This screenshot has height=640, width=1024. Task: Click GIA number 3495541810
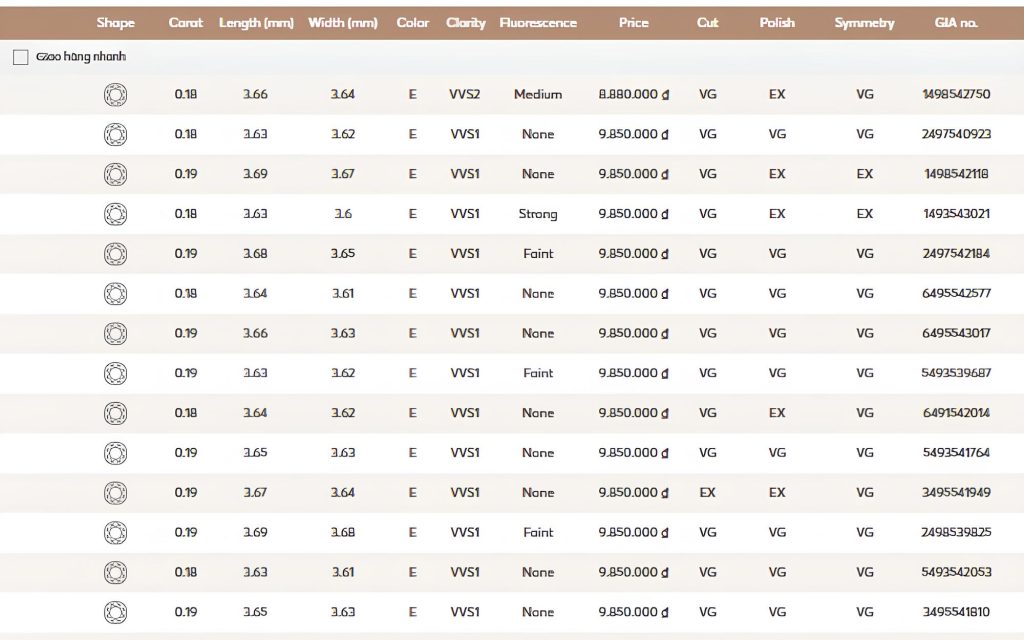(956, 612)
